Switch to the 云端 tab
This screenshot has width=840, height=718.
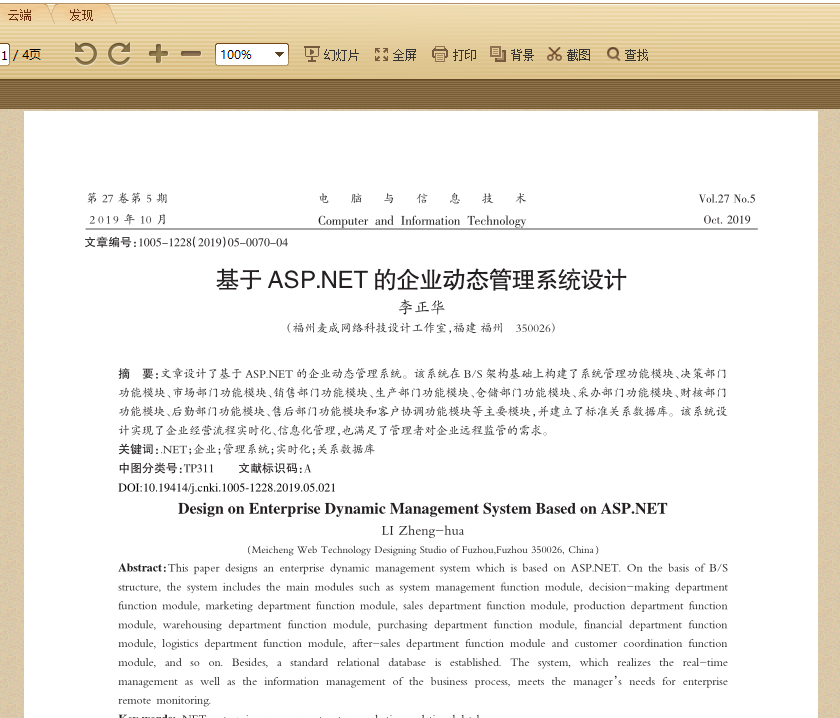tap(20, 14)
